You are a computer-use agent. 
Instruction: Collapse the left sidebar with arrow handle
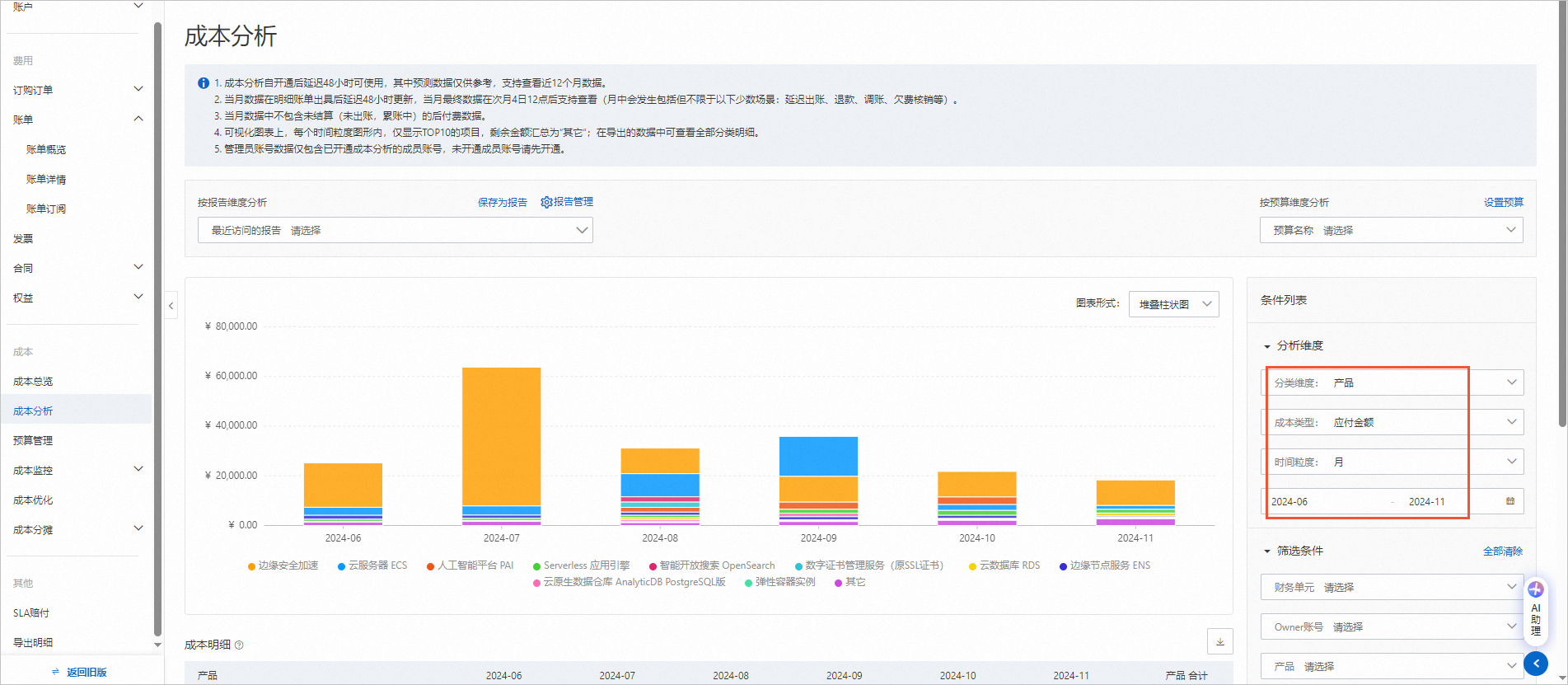(171, 306)
